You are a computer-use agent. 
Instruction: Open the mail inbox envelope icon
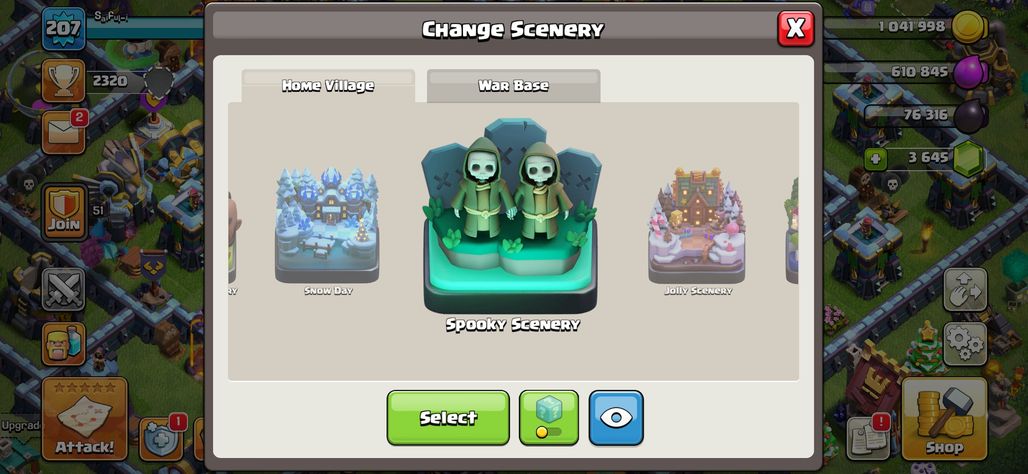[64, 132]
